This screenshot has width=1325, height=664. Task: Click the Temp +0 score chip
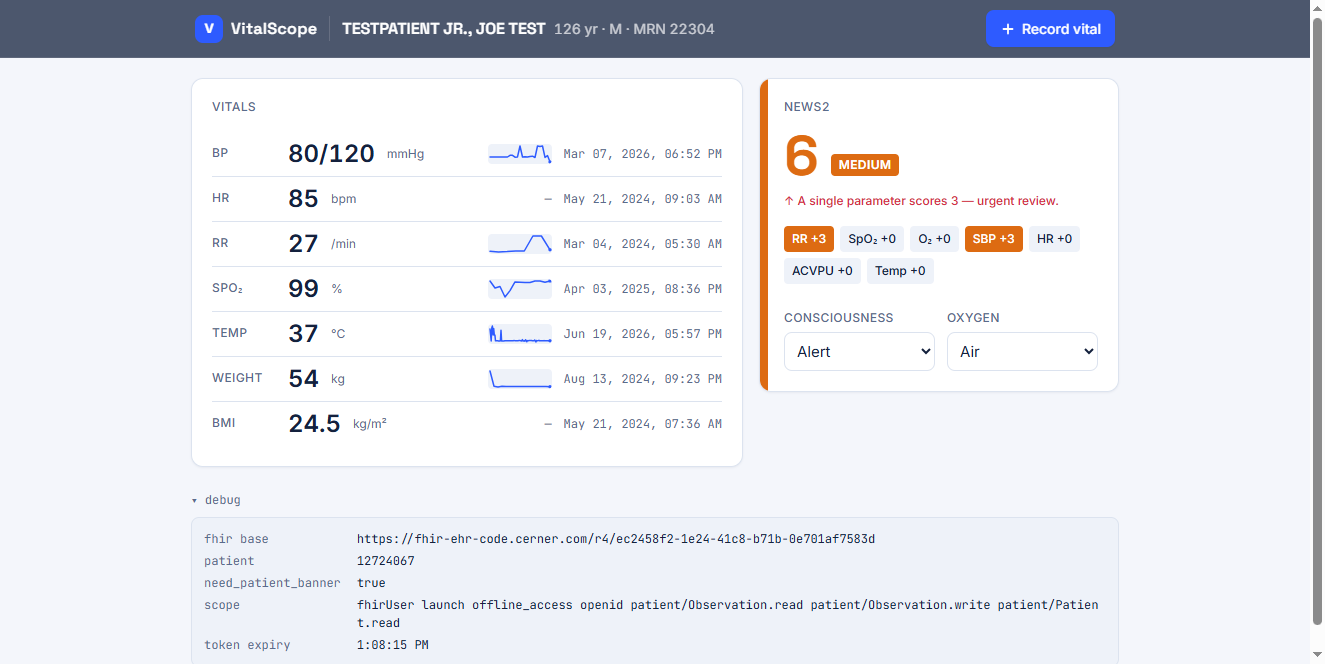[900, 271]
